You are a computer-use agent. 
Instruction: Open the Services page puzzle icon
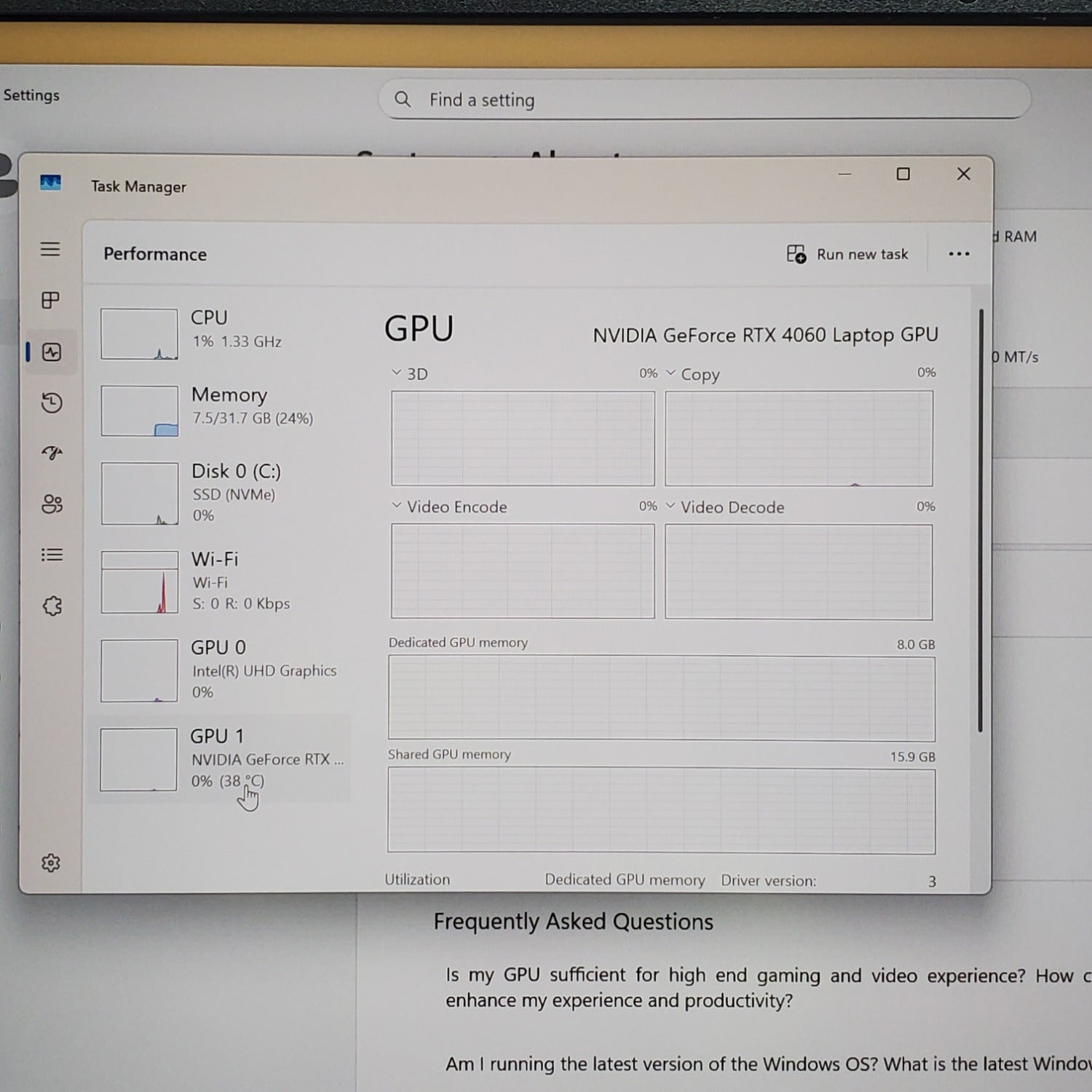(x=52, y=606)
